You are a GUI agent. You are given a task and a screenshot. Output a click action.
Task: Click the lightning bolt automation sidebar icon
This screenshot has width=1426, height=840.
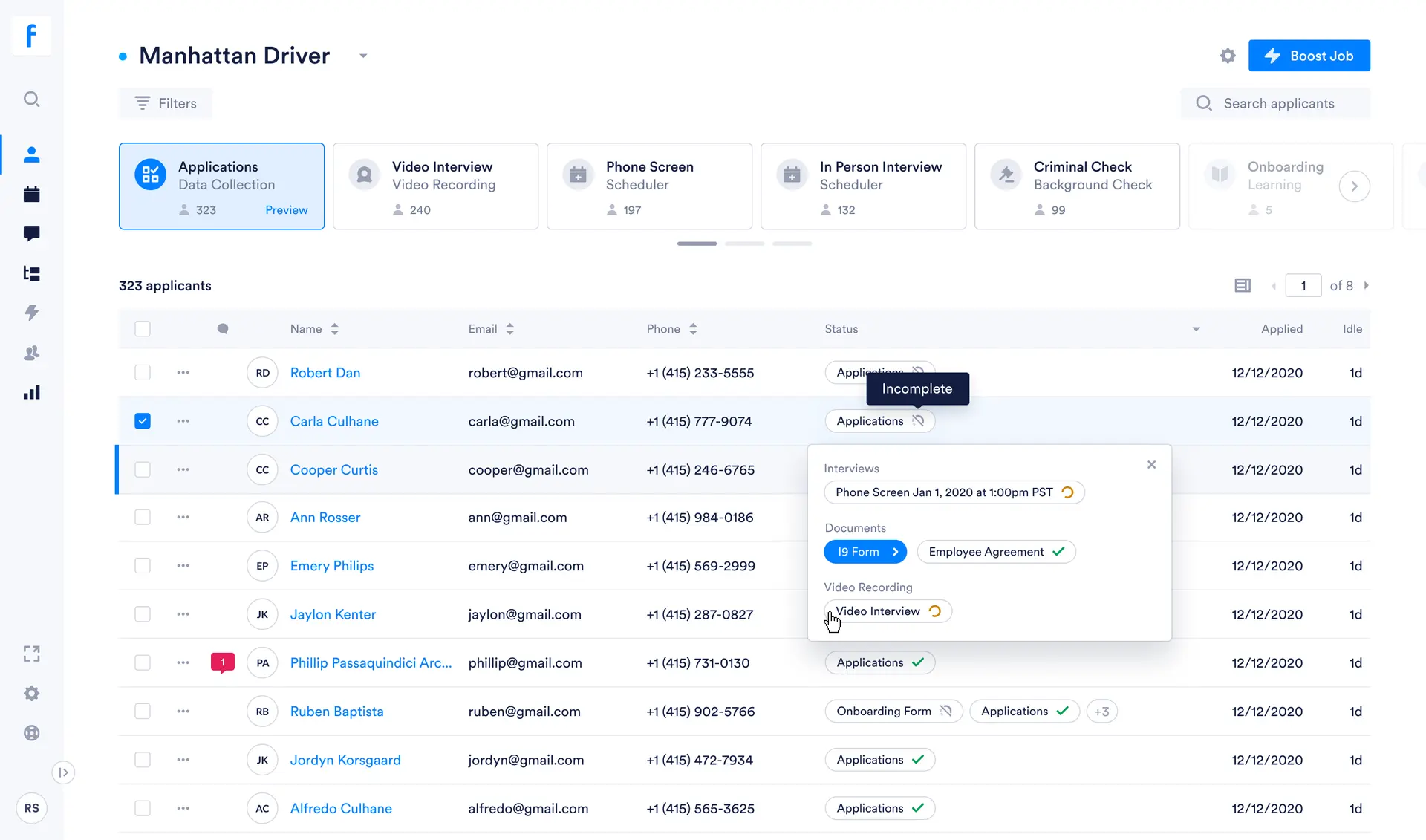point(31,313)
